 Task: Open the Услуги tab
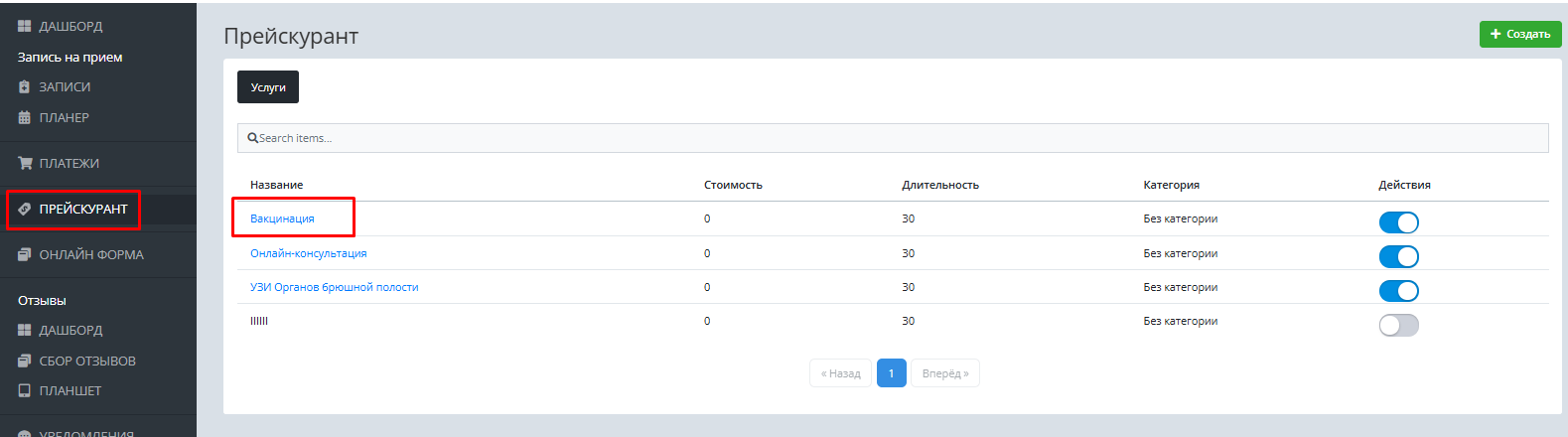[x=268, y=87]
